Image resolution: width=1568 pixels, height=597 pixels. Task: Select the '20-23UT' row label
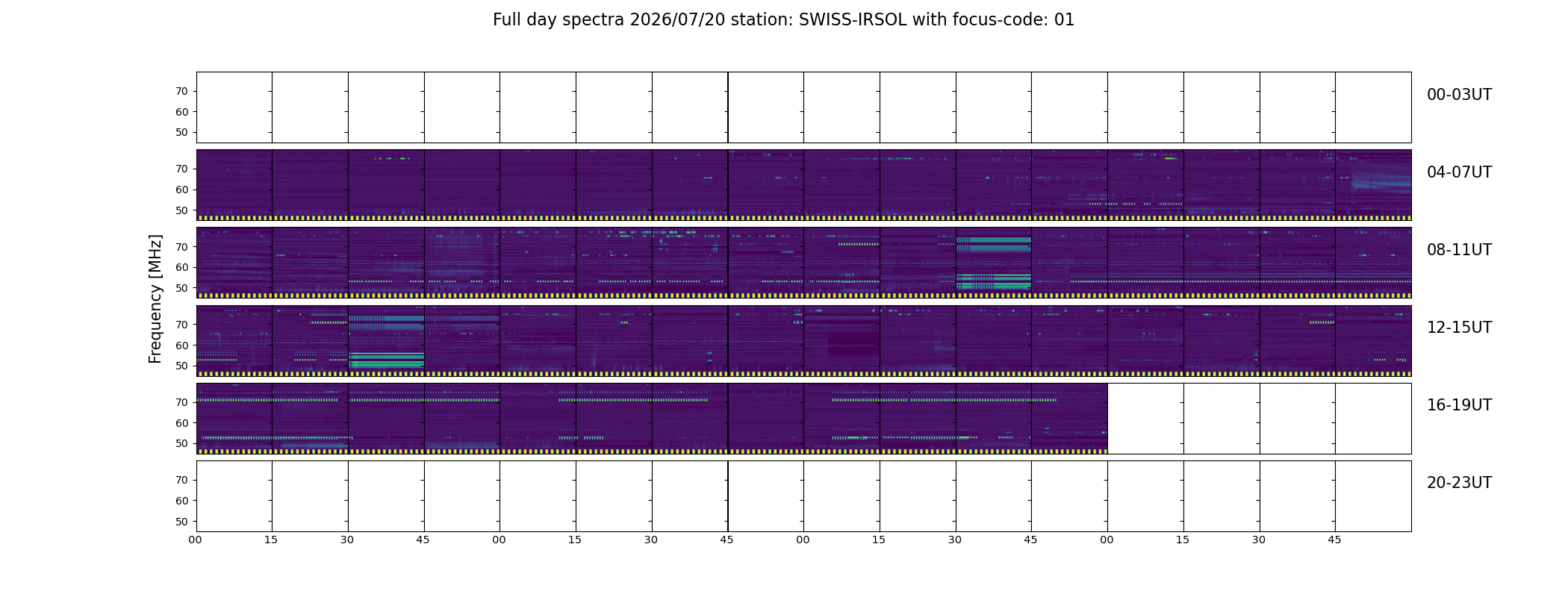(x=1459, y=483)
